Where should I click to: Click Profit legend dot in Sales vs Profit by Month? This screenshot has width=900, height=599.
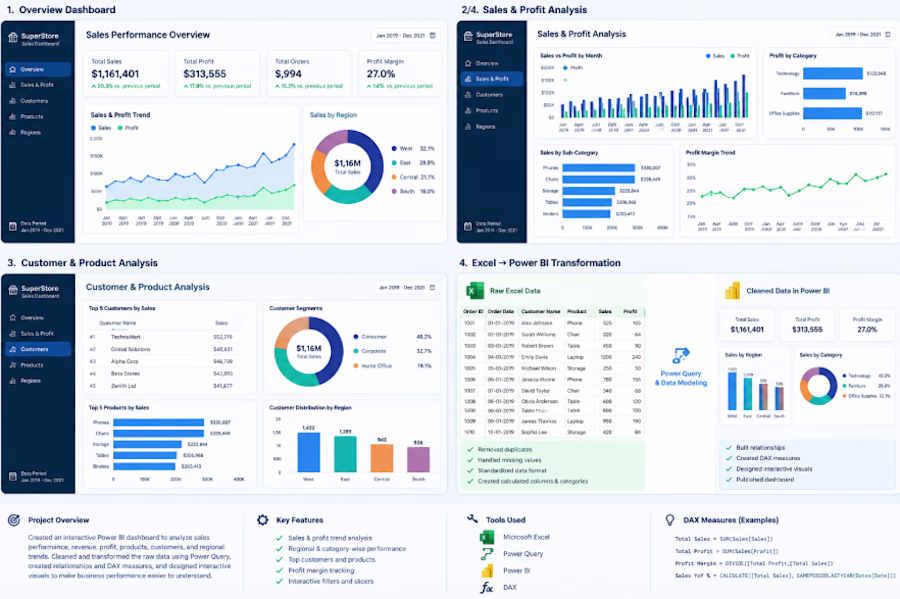coord(732,56)
